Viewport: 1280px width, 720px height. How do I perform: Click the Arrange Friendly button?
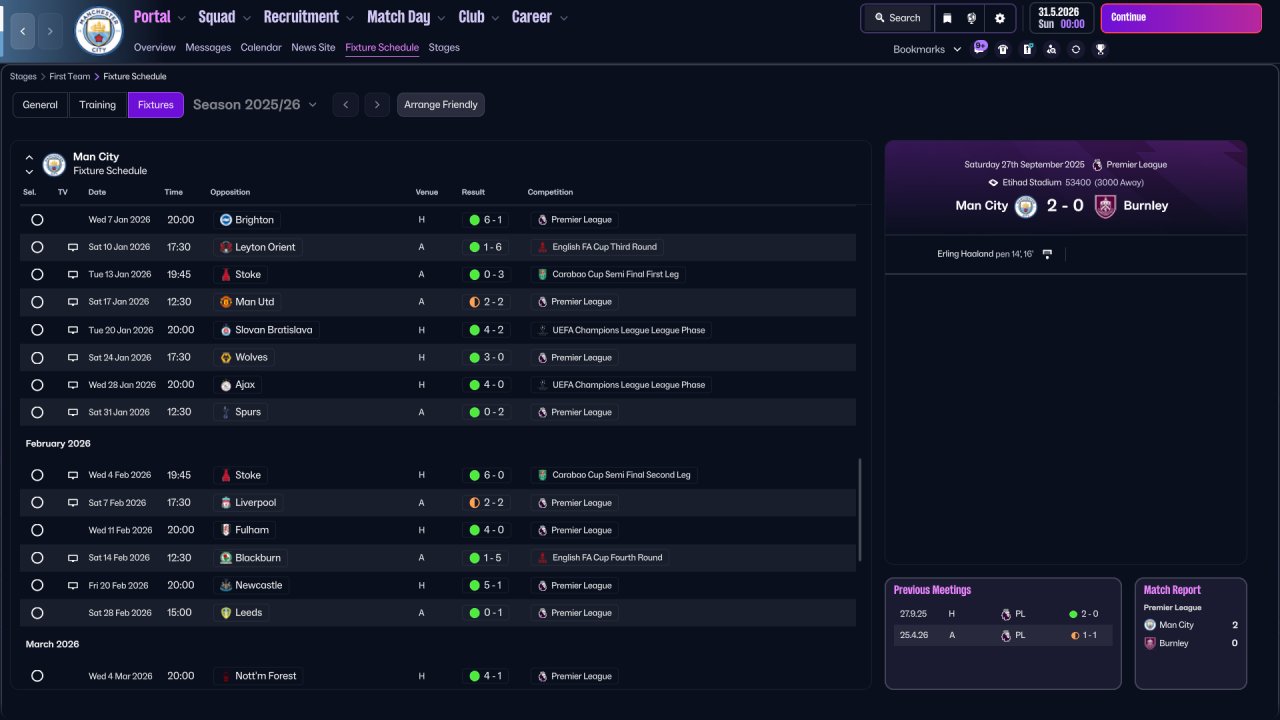click(x=441, y=105)
